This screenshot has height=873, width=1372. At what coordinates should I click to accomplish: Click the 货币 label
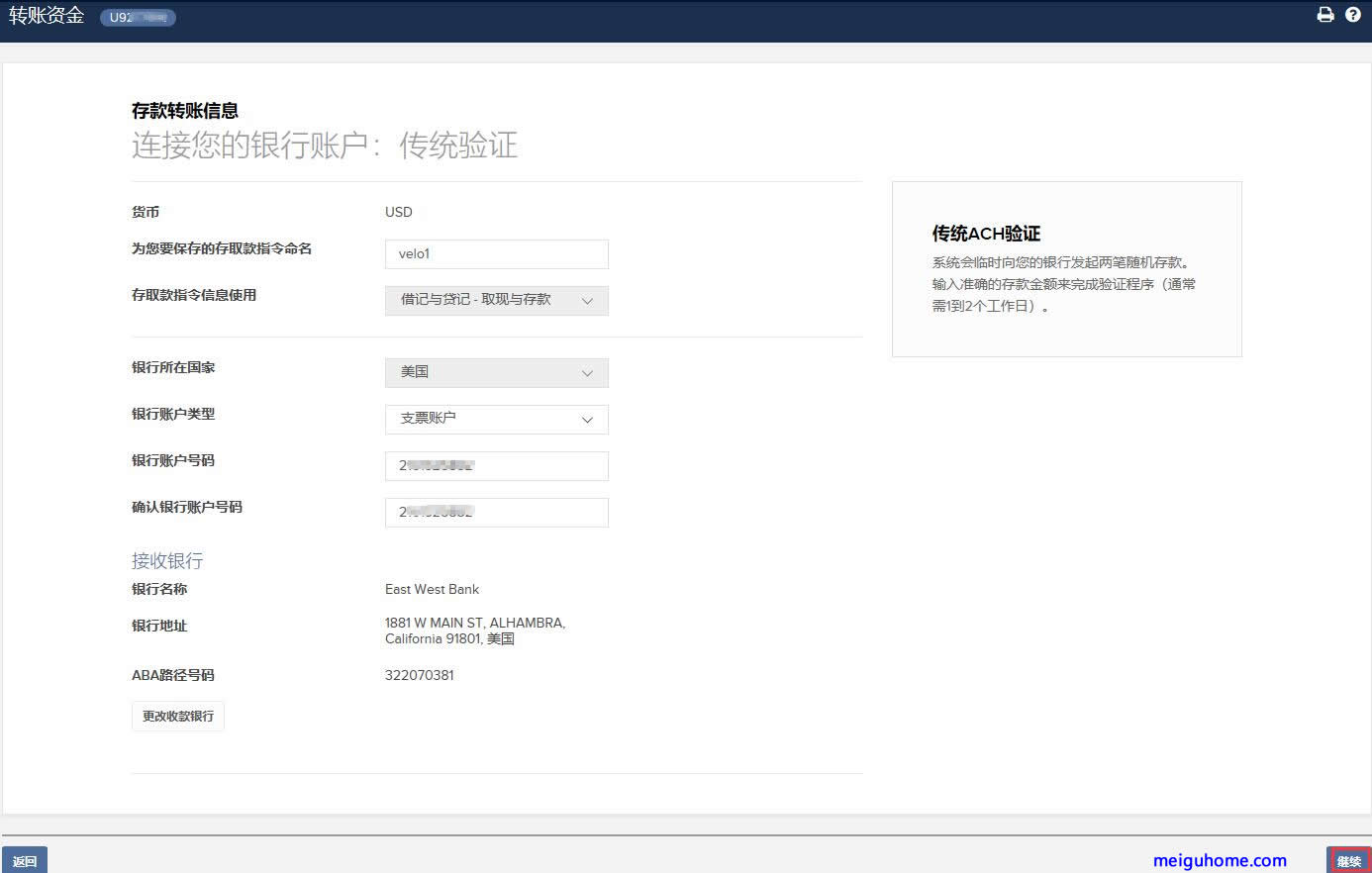click(146, 212)
